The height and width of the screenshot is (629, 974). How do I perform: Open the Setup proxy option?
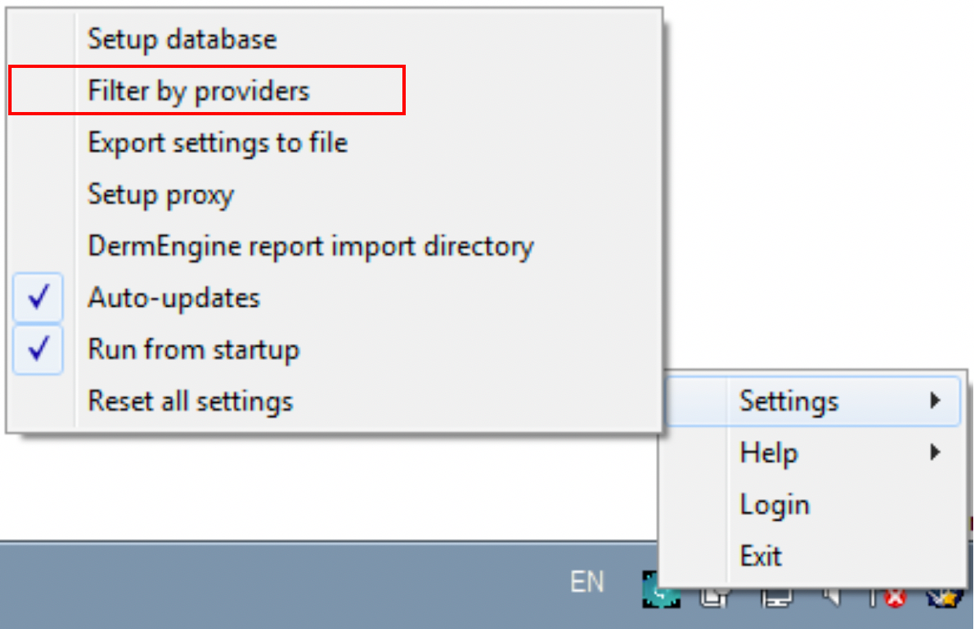pyautogui.click(x=161, y=194)
